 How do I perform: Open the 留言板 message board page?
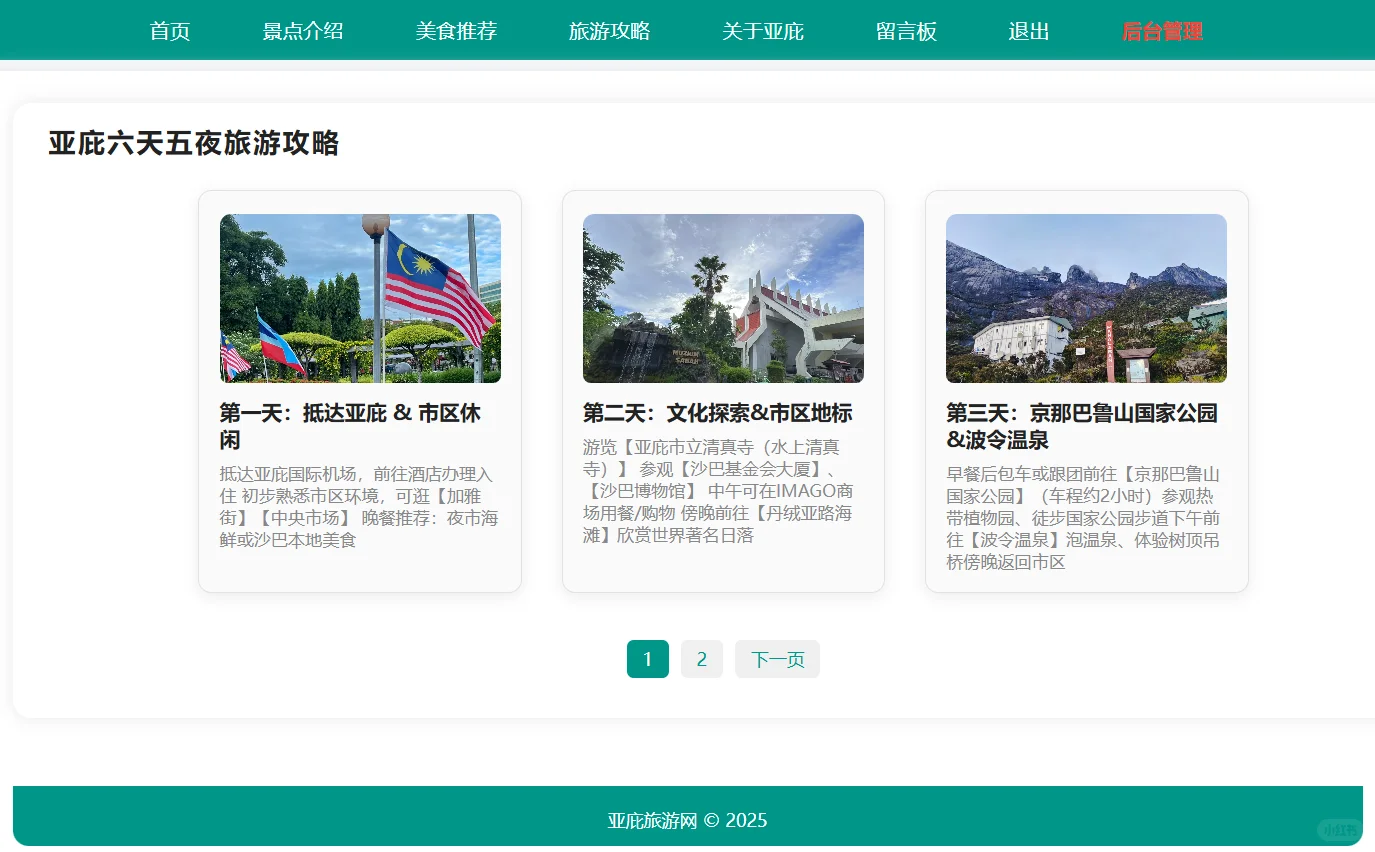point(906,31)
